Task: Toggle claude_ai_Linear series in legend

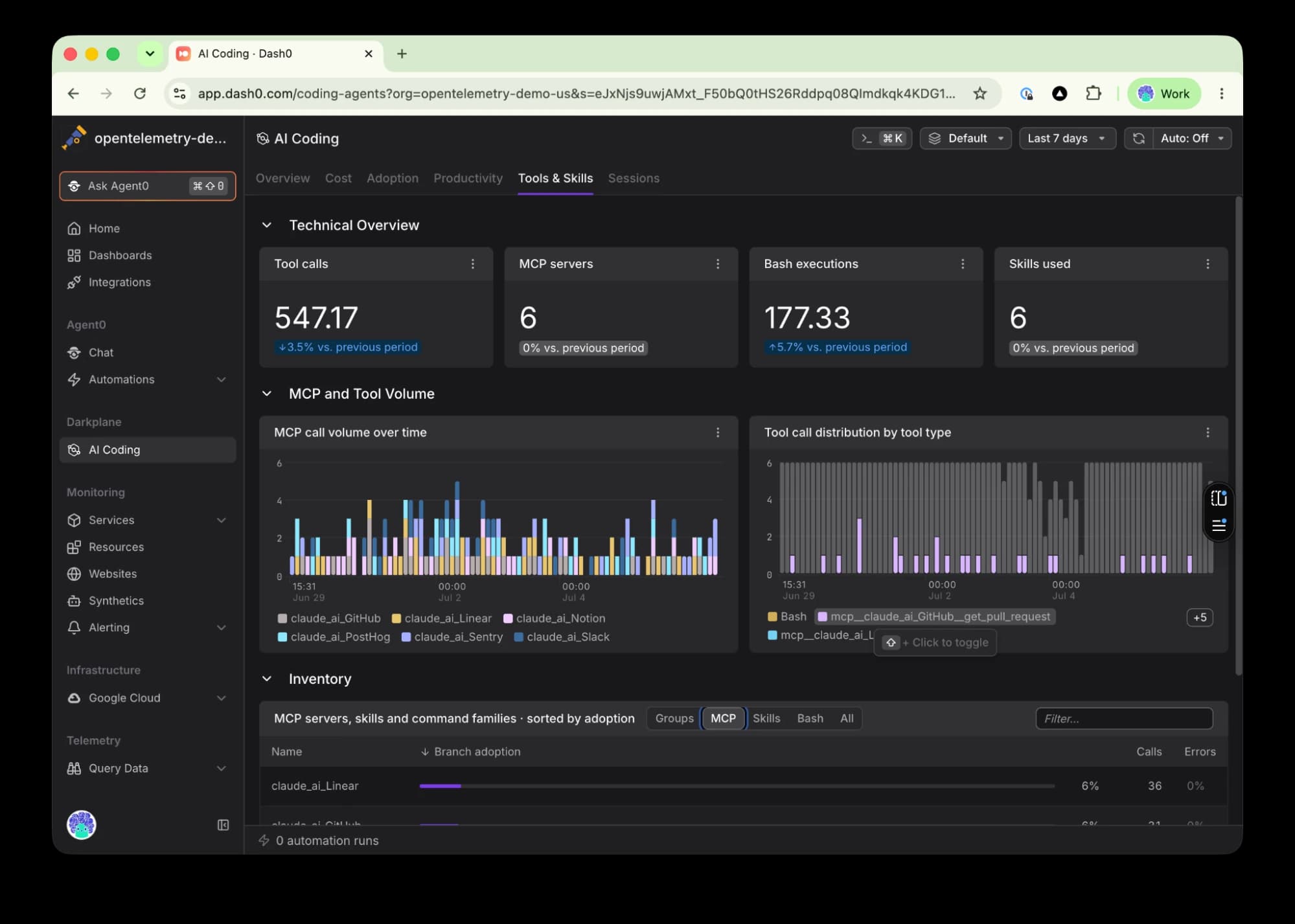Action: 442,618
